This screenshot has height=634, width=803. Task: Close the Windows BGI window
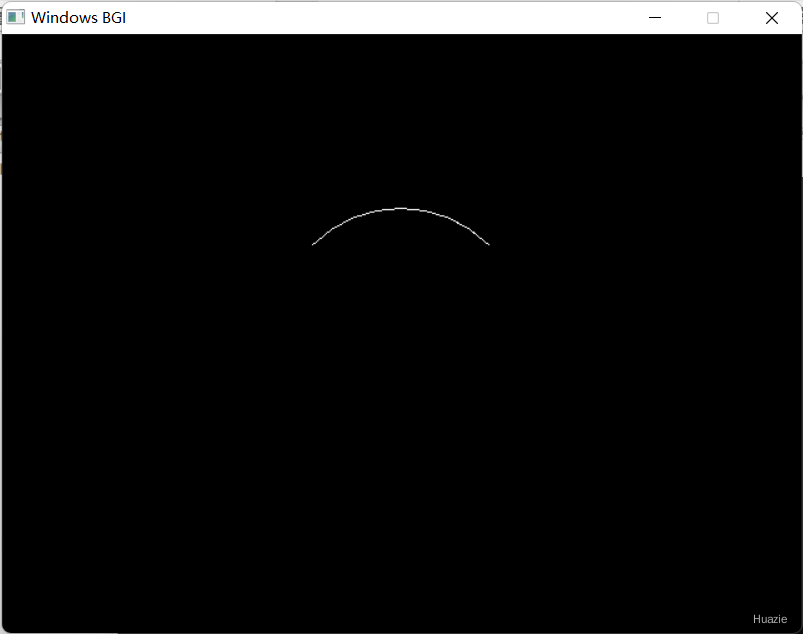tap(772, 18)
